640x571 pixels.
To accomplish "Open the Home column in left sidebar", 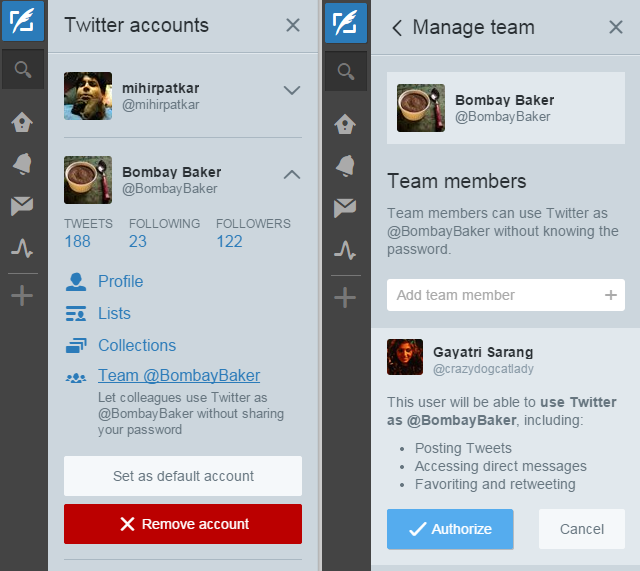I will (22, 122).
